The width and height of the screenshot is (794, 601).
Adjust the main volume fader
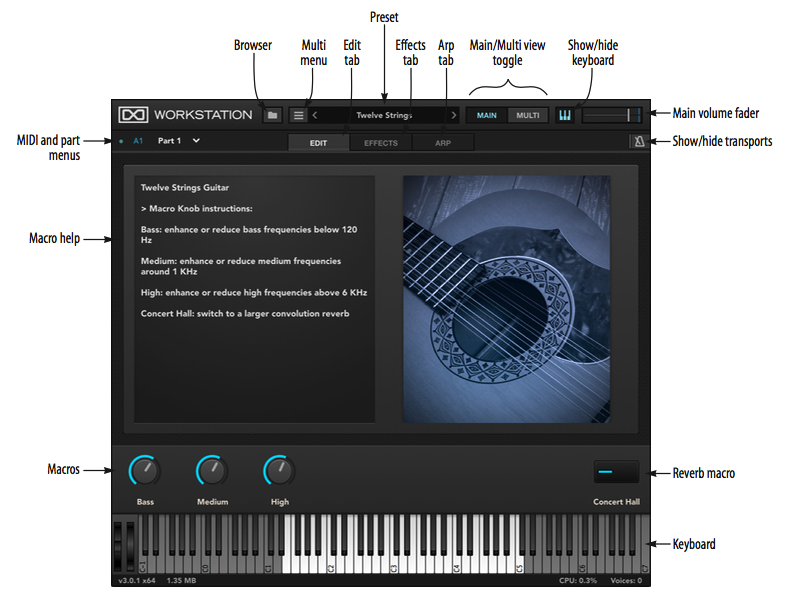click(x=612, y=115)
